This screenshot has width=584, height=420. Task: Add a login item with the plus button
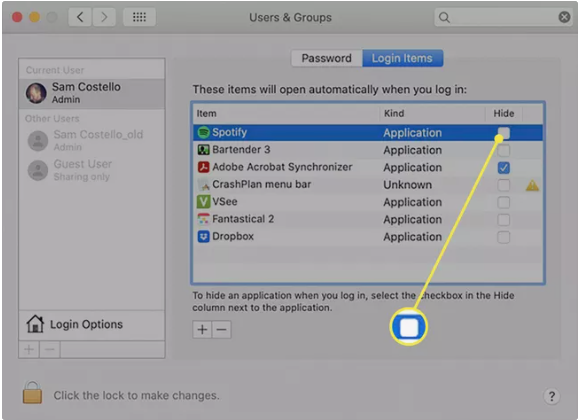click(x=202, y=330)
